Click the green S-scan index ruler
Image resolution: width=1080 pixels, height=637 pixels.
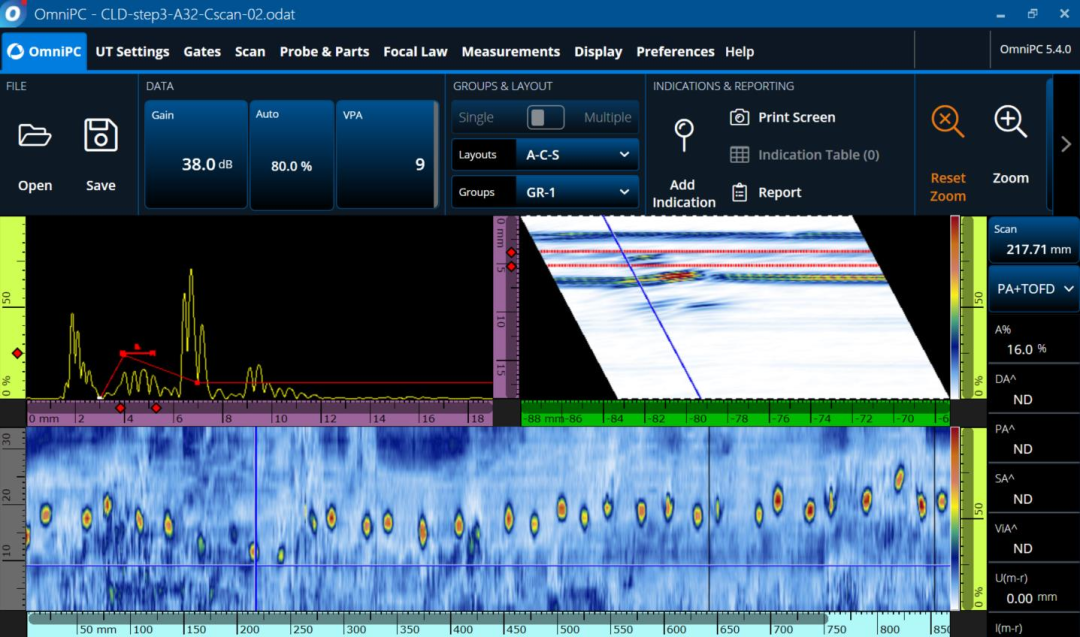[x=736, y=413]
